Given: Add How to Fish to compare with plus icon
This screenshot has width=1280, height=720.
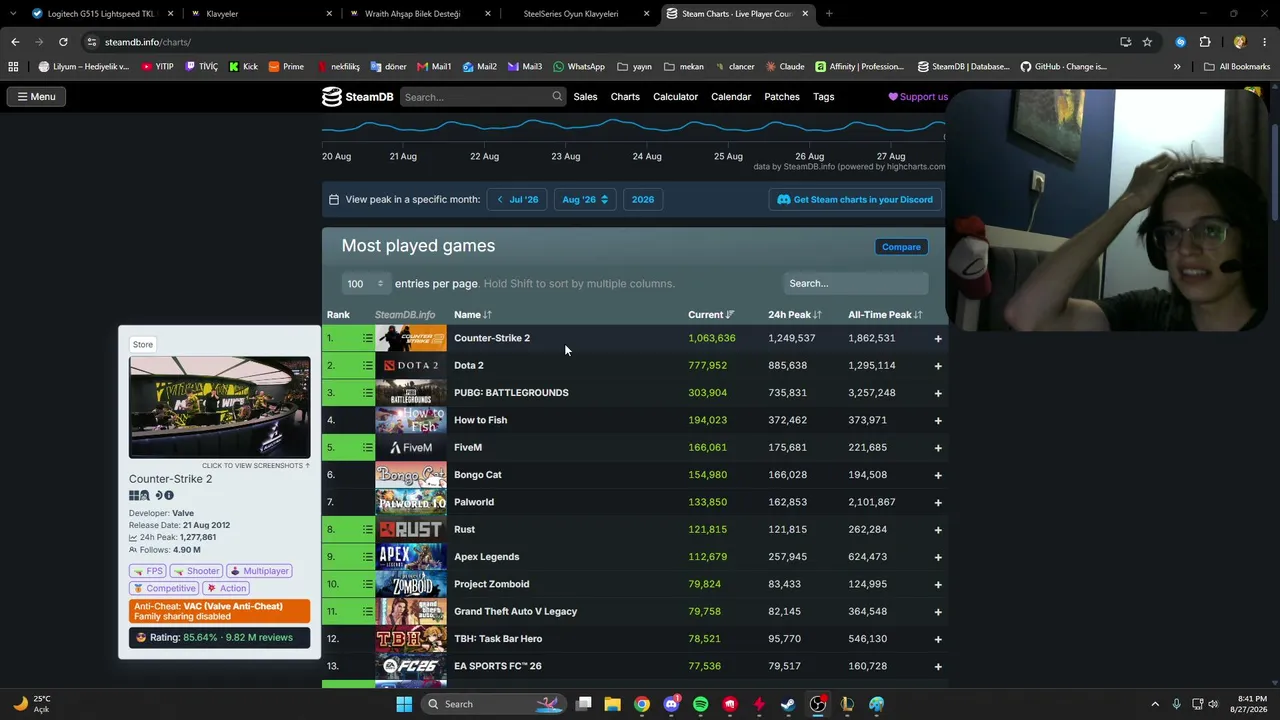Looking at the screenshot, I should tap(938, 420).
